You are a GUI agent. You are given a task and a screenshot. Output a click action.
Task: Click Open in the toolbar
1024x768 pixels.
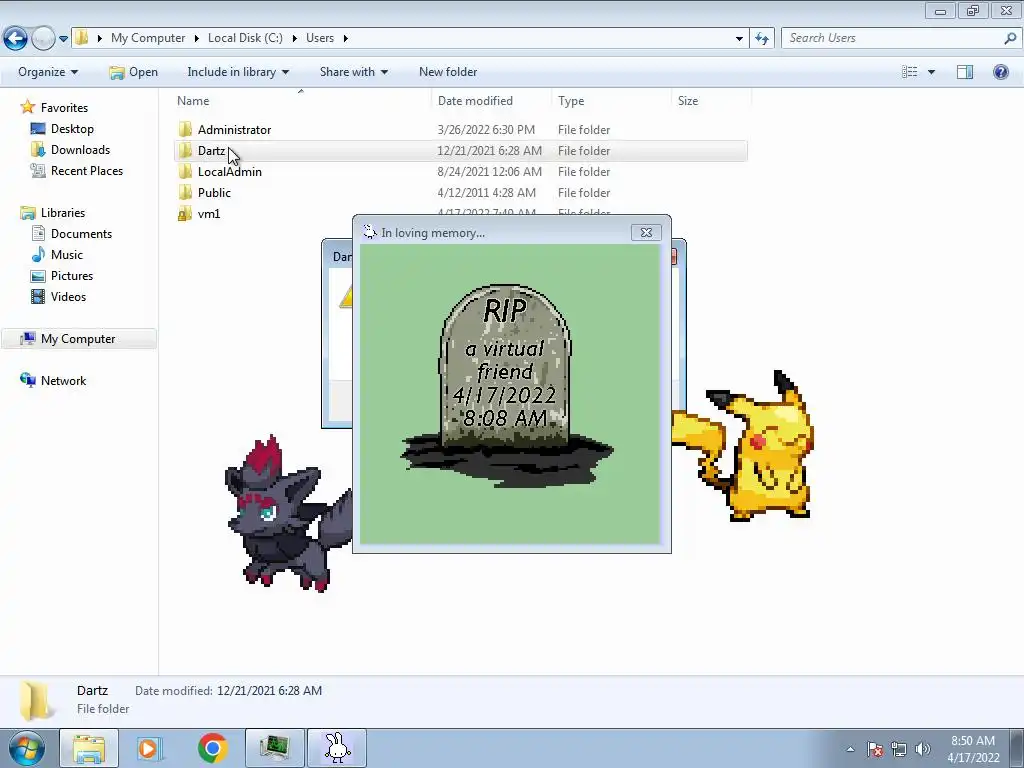pyautogui.click(x=134, y=72)
